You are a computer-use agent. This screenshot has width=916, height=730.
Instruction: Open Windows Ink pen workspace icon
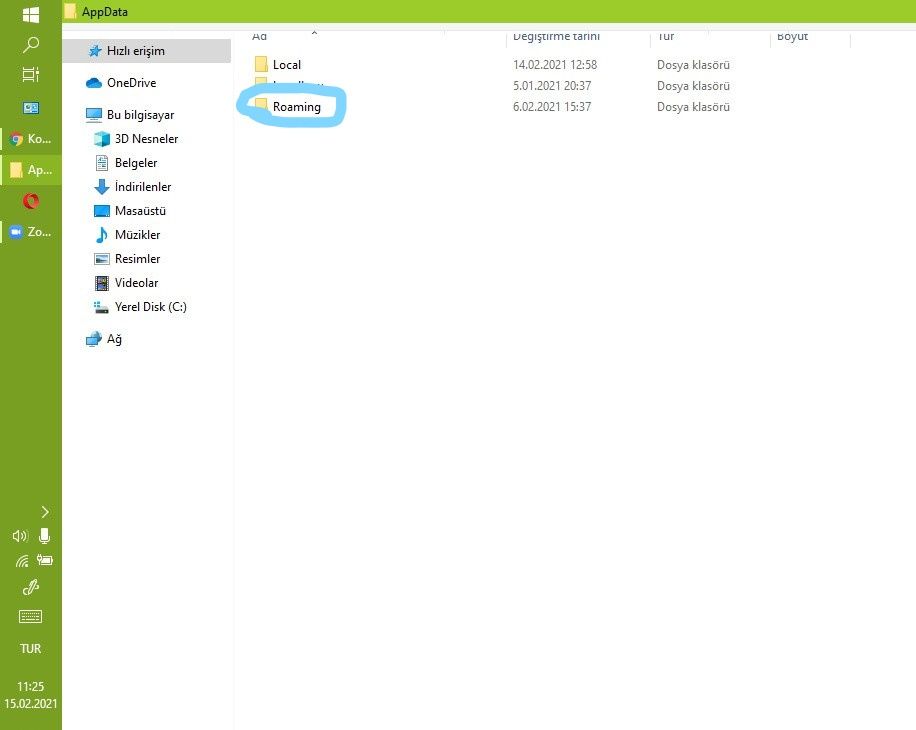pos(30,587)
